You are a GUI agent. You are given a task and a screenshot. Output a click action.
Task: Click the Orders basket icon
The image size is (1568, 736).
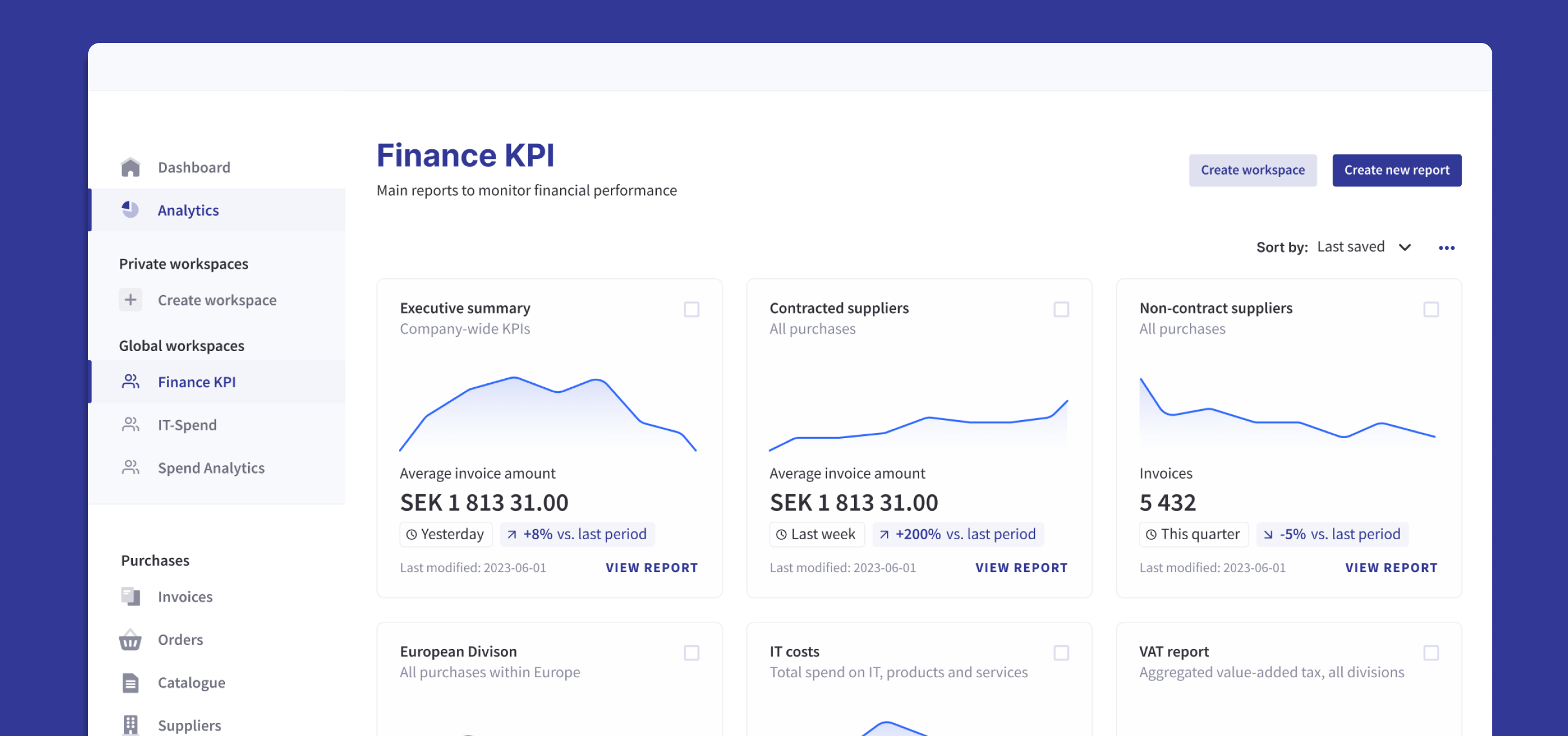[x=130, y=639]
